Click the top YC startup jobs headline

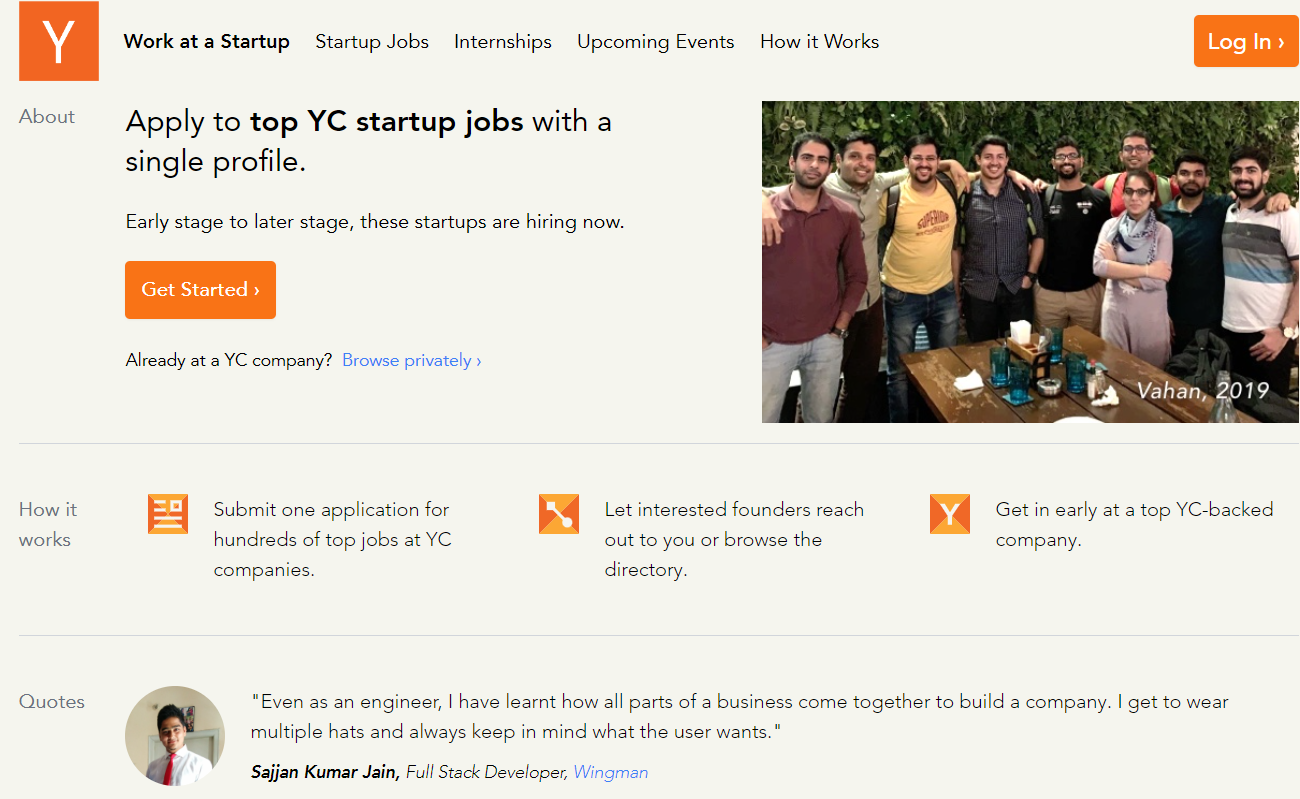pyautogui.click(x=369, y=141)
